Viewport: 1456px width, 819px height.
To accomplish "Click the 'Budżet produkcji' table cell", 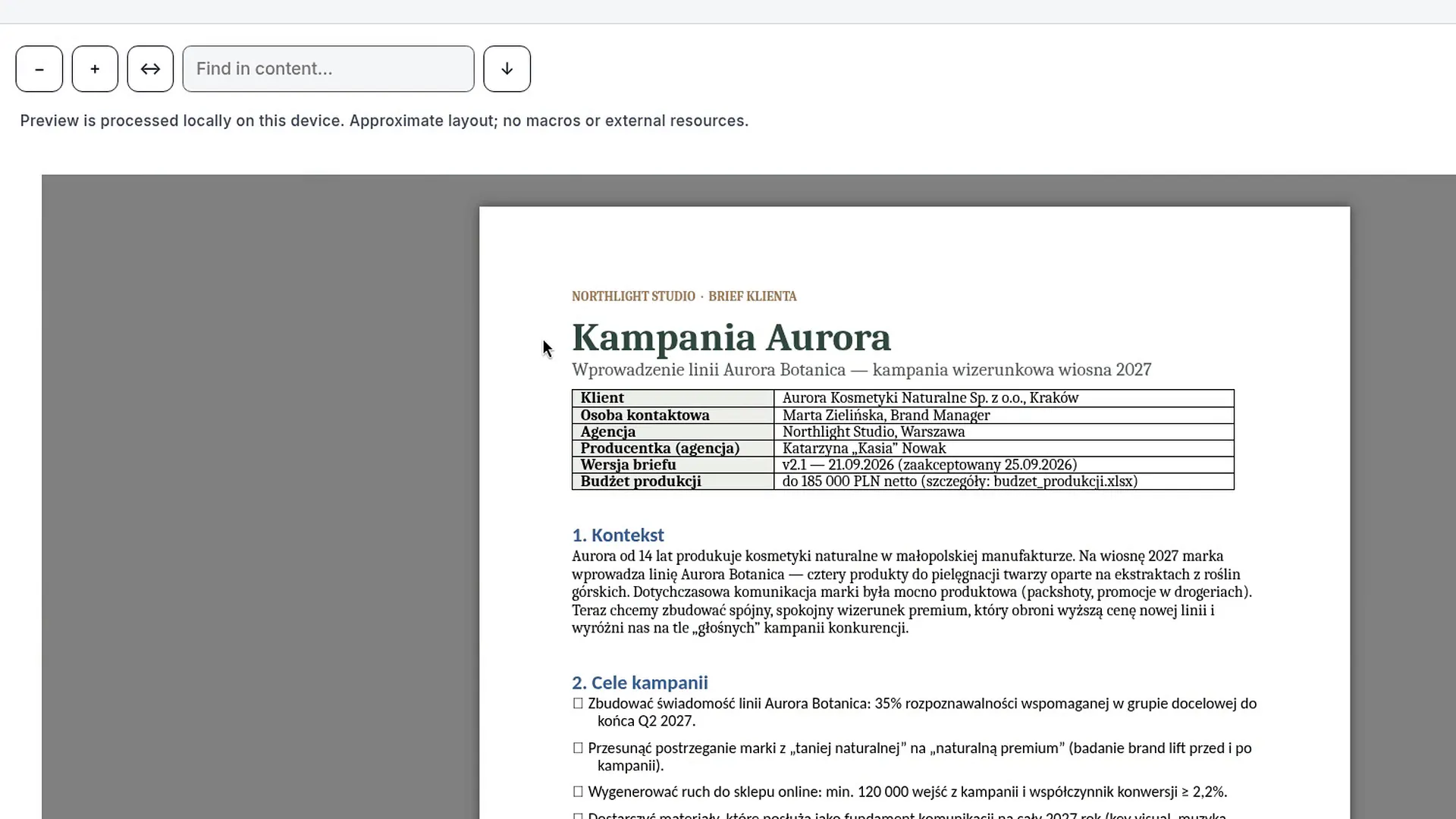I will (x=673, y=482).
